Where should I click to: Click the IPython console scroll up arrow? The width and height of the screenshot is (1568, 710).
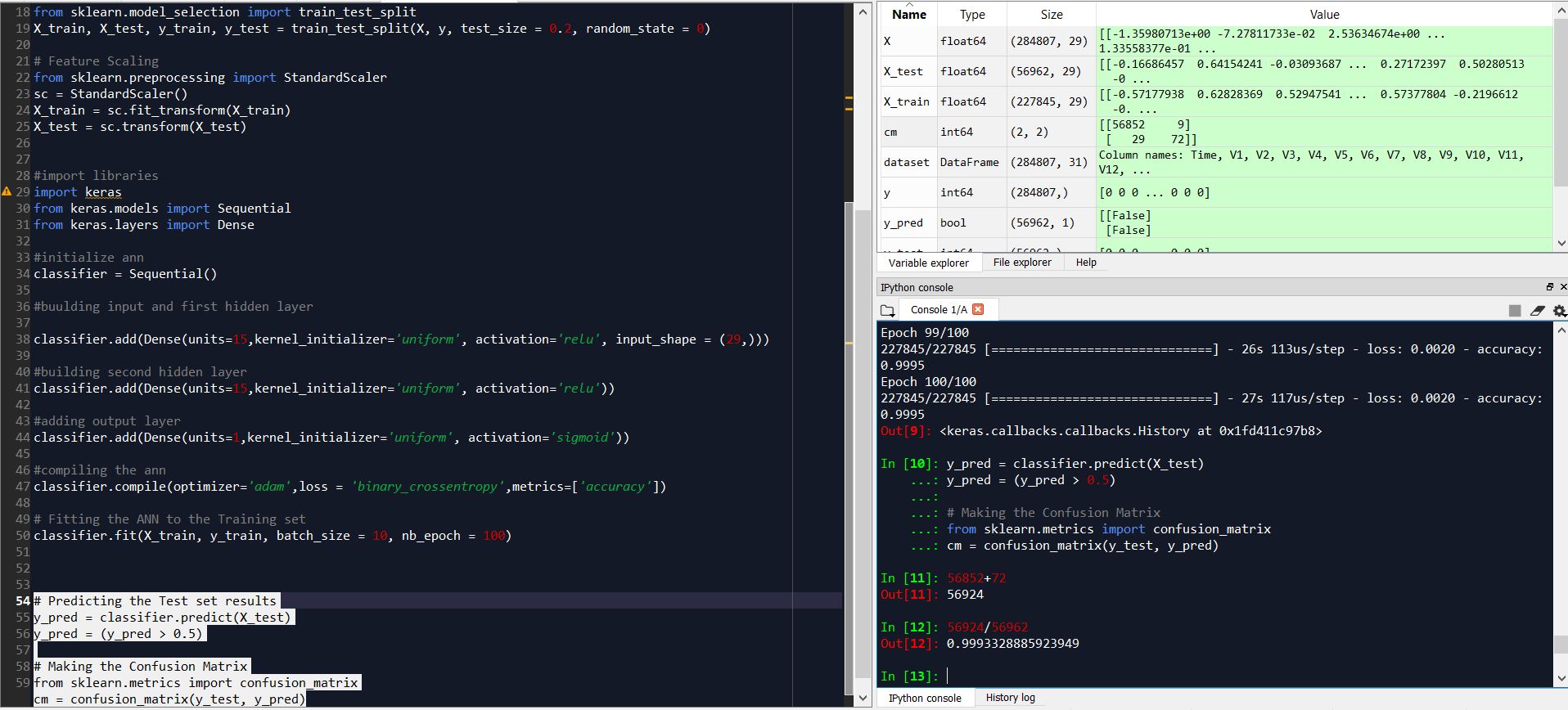pos(1561,330)
